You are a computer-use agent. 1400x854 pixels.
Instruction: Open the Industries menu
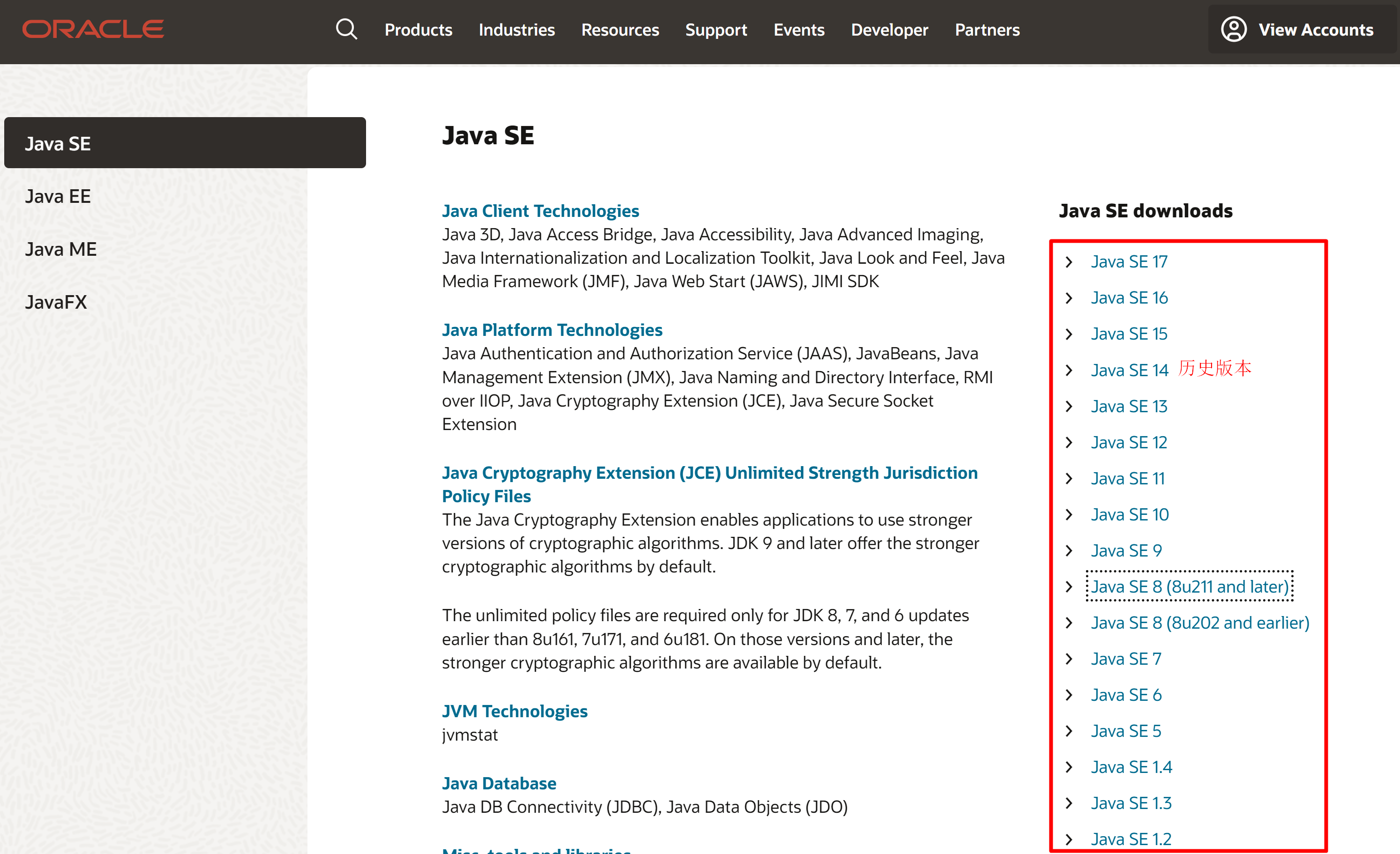coord(517,30)
